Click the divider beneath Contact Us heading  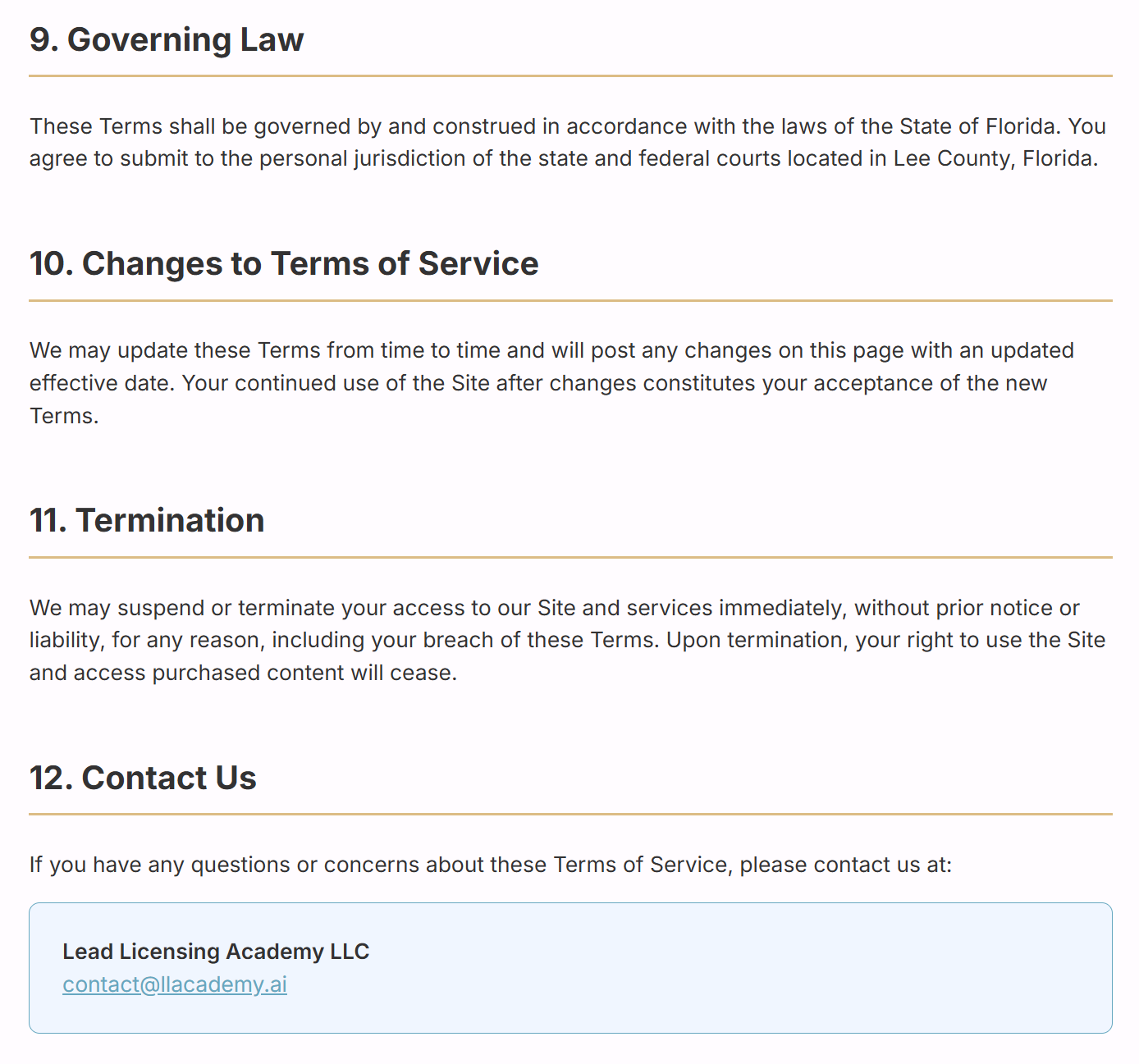(570, 815)
